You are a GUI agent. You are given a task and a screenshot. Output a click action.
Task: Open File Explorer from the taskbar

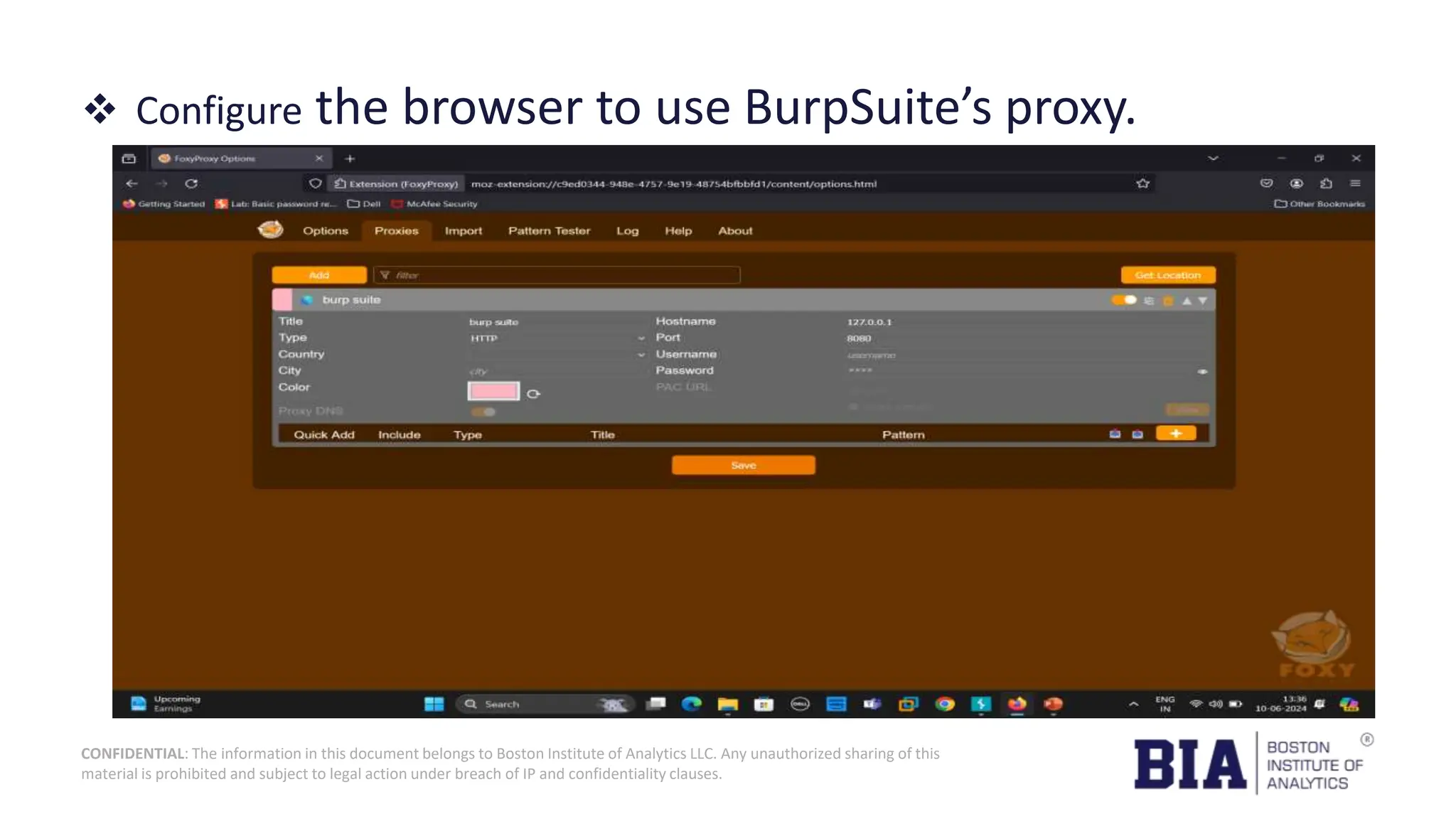[727, 704]
